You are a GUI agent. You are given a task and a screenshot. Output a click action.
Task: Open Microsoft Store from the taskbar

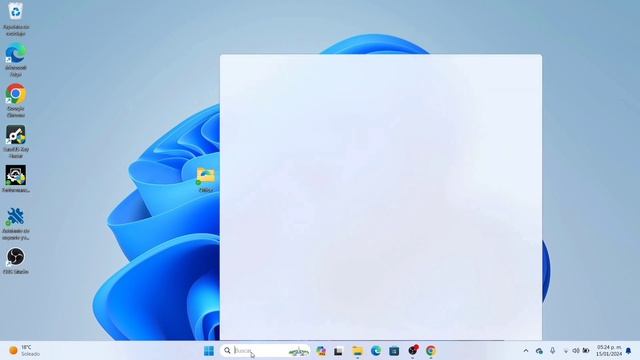pos(394,351)
